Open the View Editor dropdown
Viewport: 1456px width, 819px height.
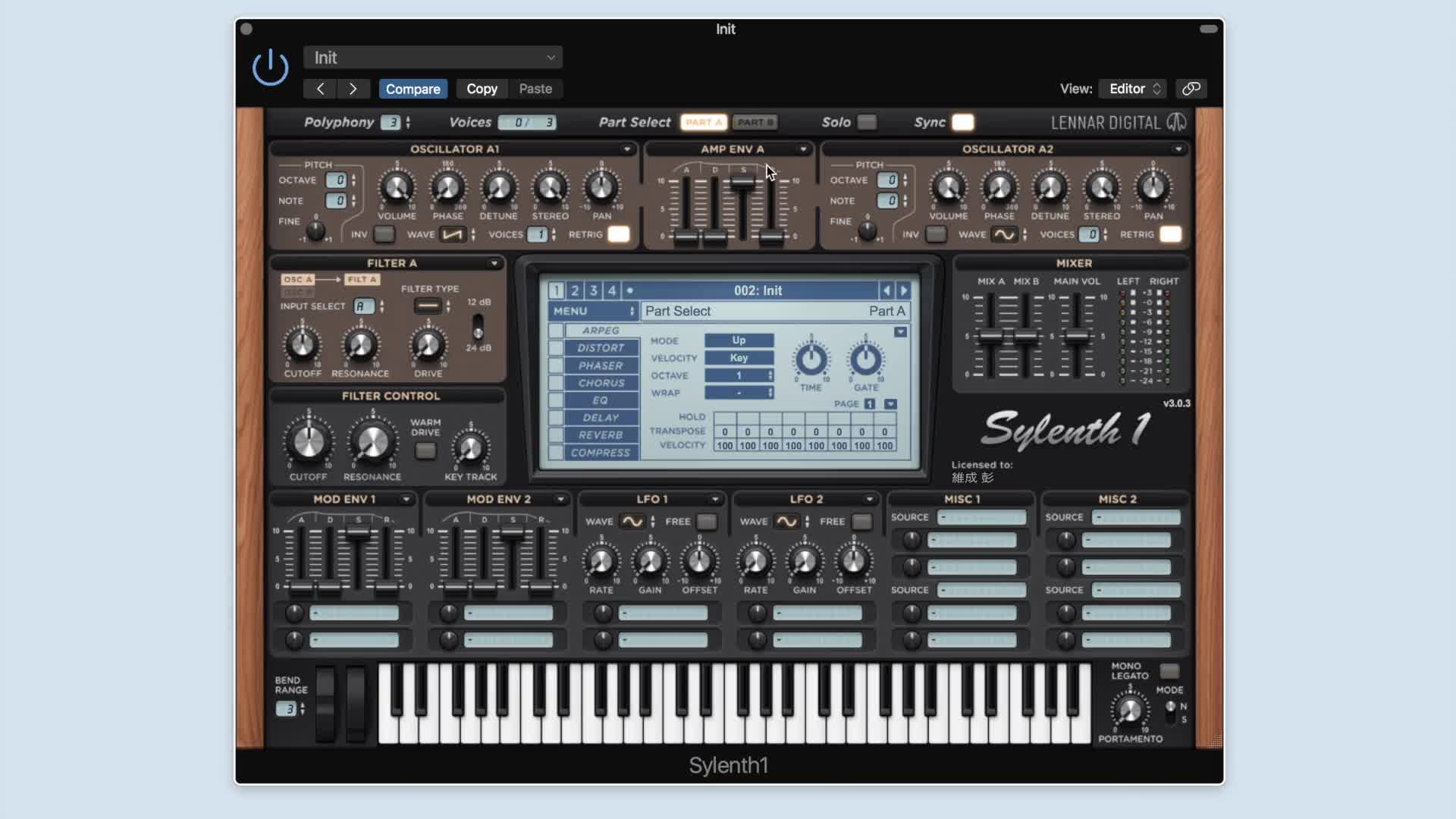pyautogui.click(x=1133, y=89)
